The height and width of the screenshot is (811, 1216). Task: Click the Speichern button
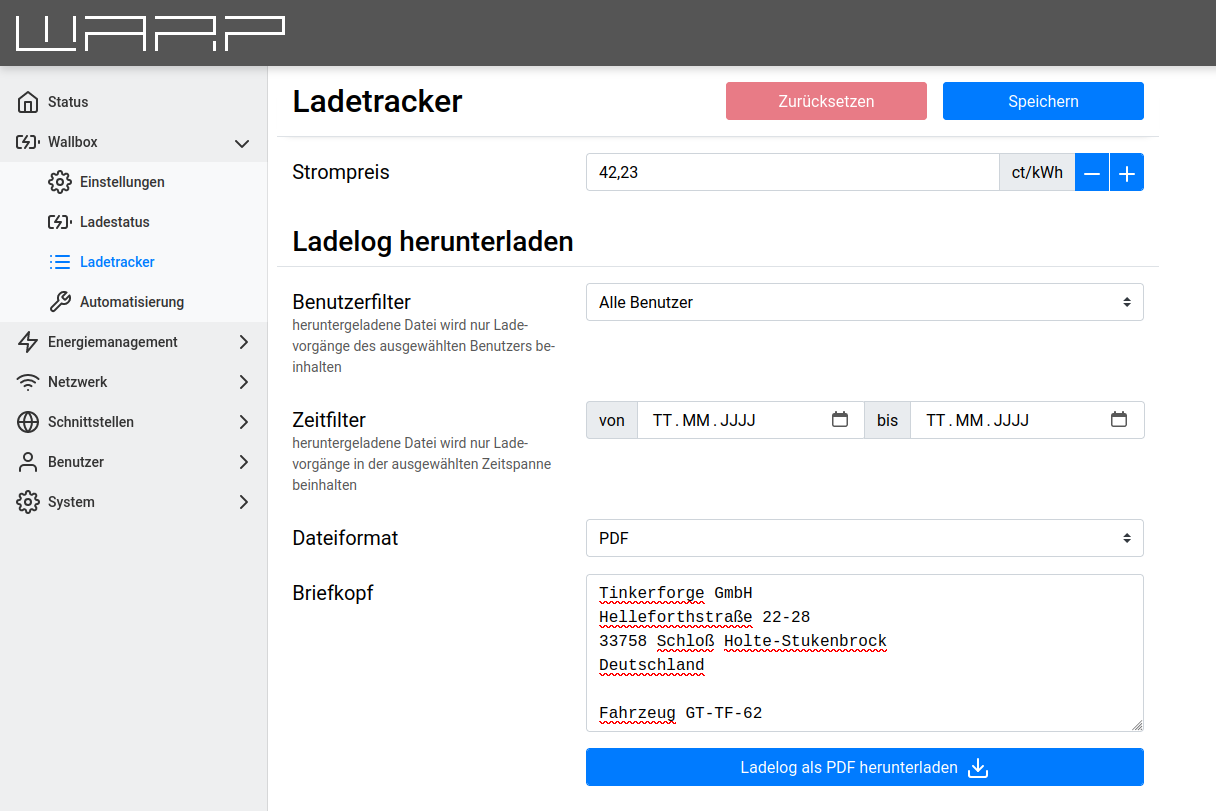click(1043, 101)
